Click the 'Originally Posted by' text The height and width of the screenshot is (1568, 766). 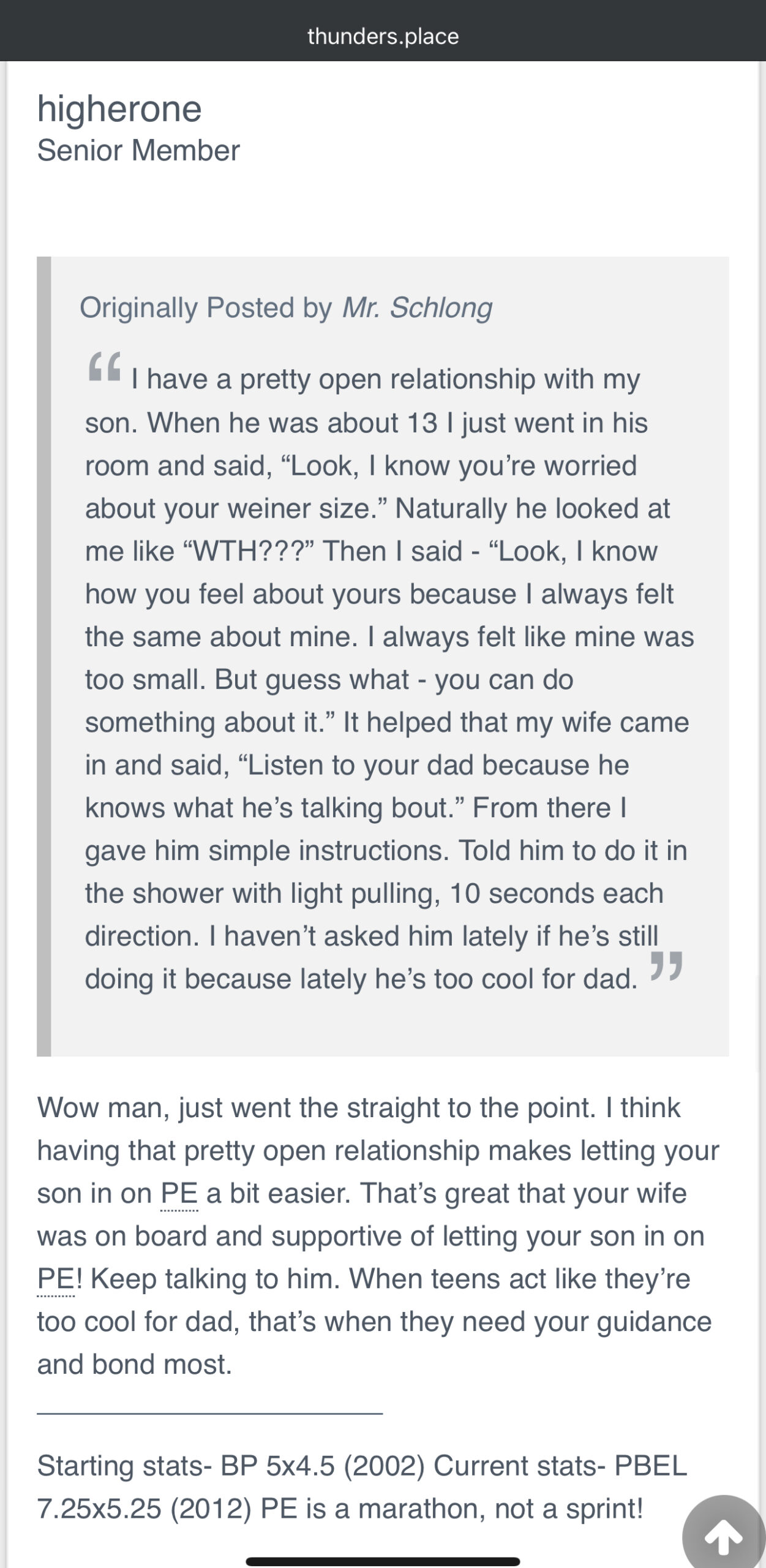206,307
